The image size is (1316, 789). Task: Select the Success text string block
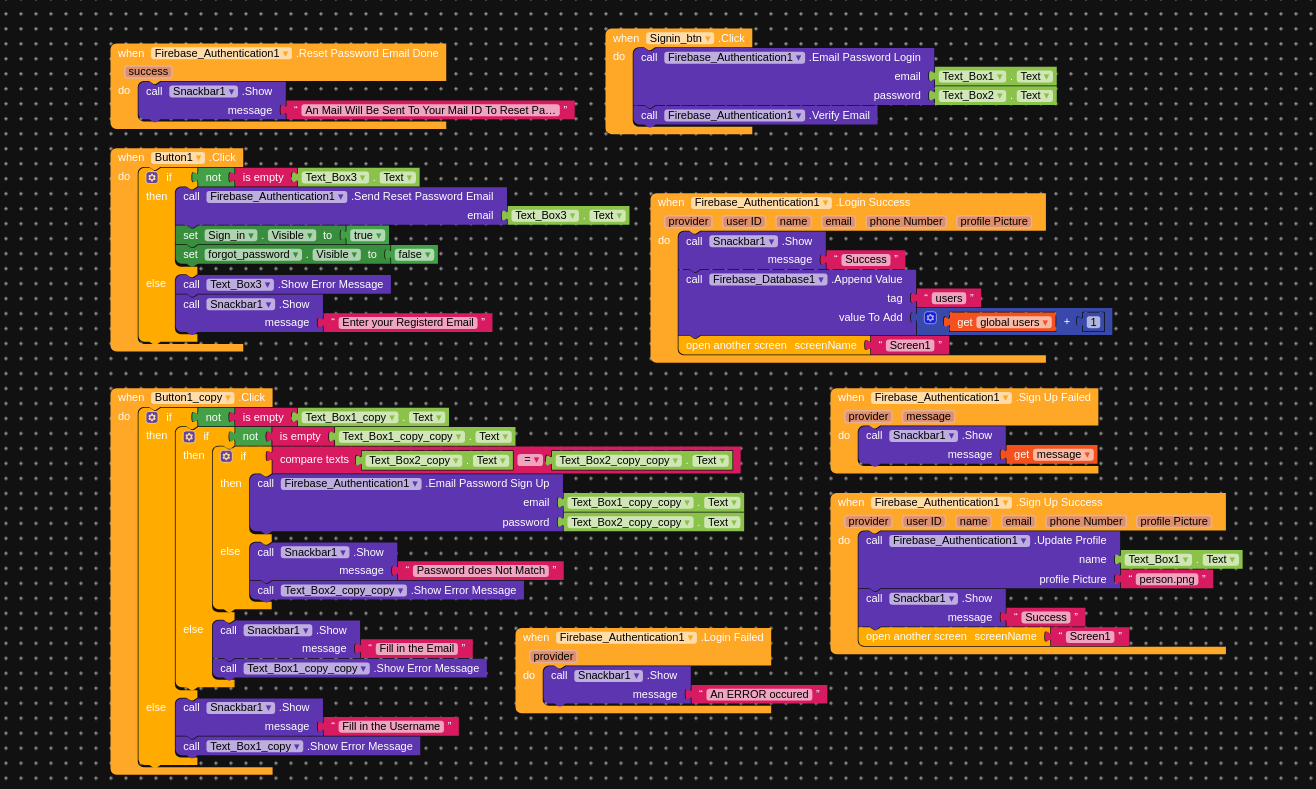pyautogui.click(x=865, y=259)
